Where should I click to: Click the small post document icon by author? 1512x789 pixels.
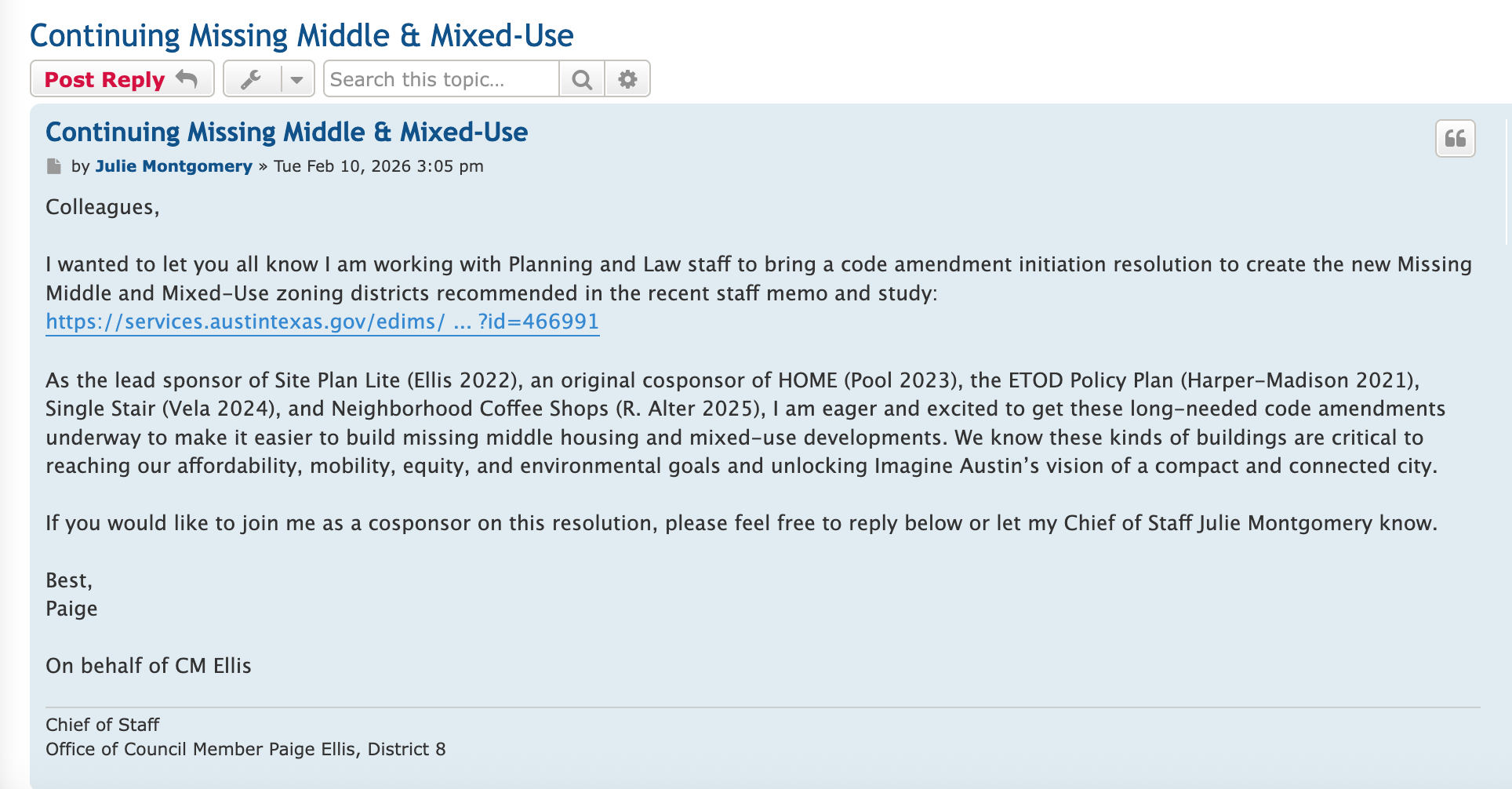(x=54, y=166)
